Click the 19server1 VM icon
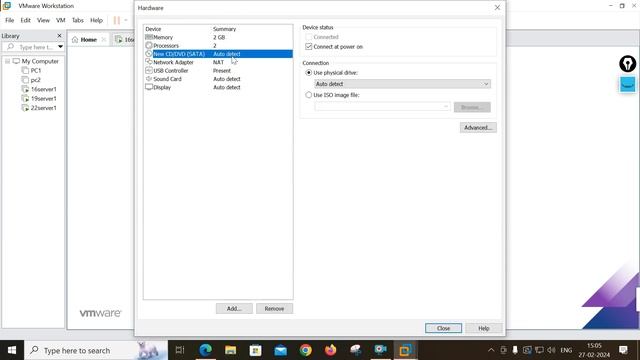The height and width of the screenshot is (360, 640). pyautogui.click(x=25, y=98)
